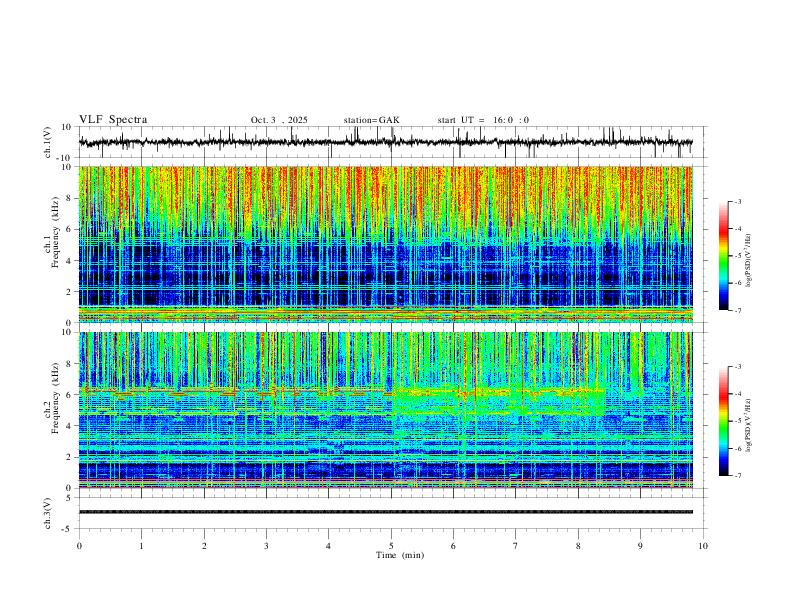Select the ch.2 color bar's log(PSD) label
The image size is (792, 612).
(749, 425)
